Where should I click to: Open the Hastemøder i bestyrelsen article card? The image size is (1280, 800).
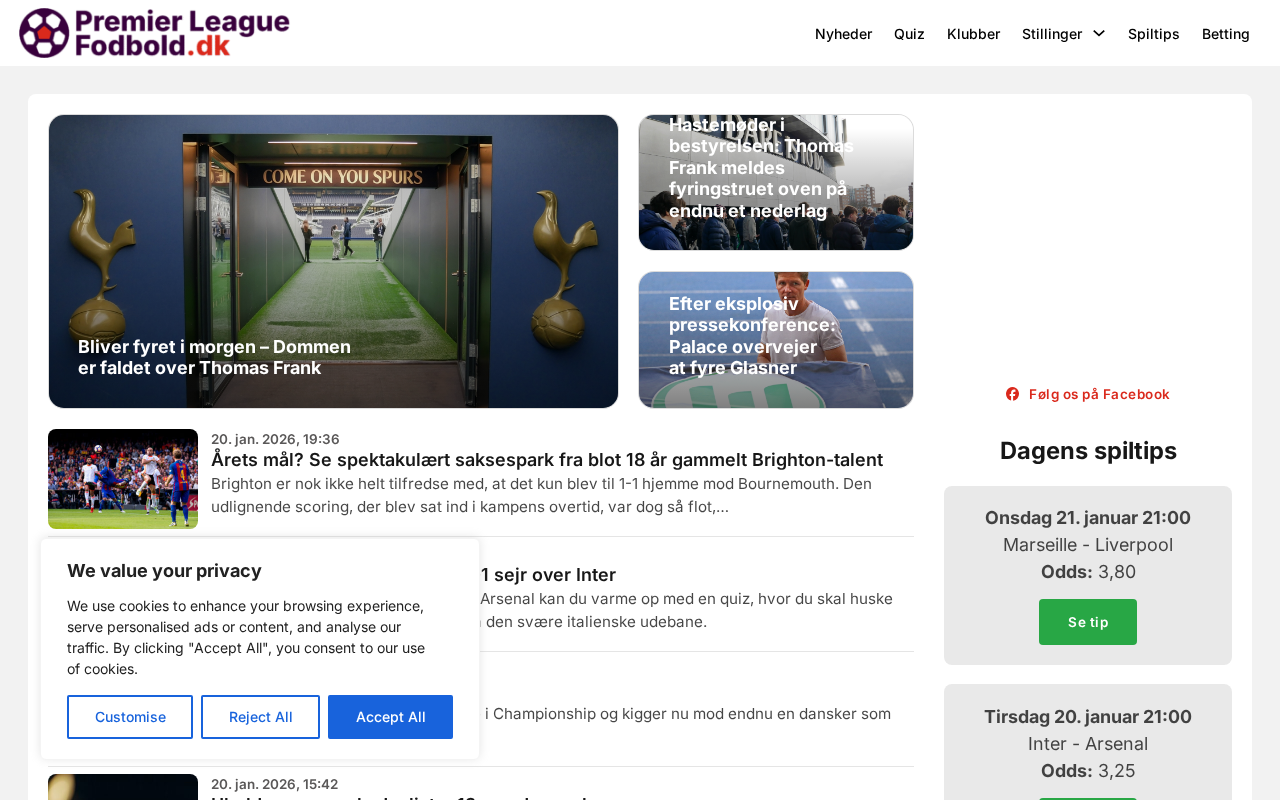[x=776, y=182]
